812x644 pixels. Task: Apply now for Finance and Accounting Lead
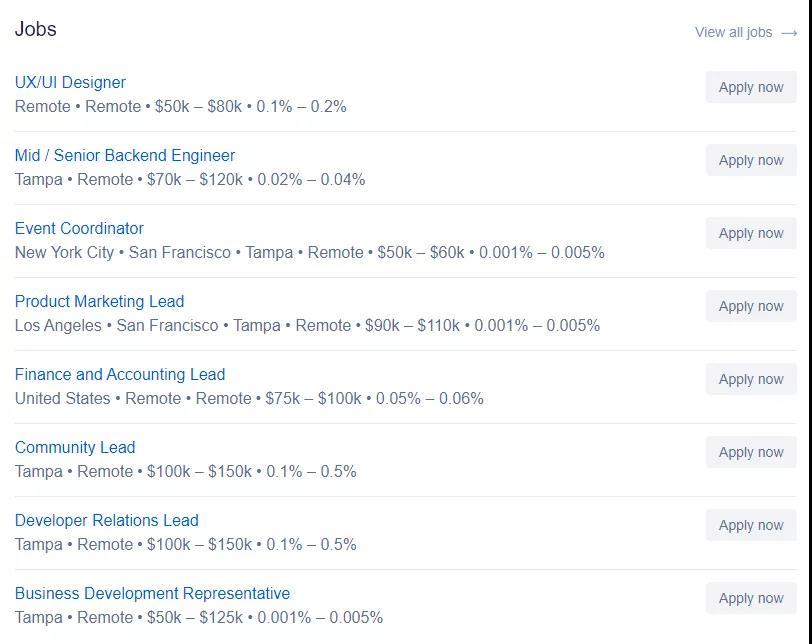pyautogui.click(x=750, y=379)
